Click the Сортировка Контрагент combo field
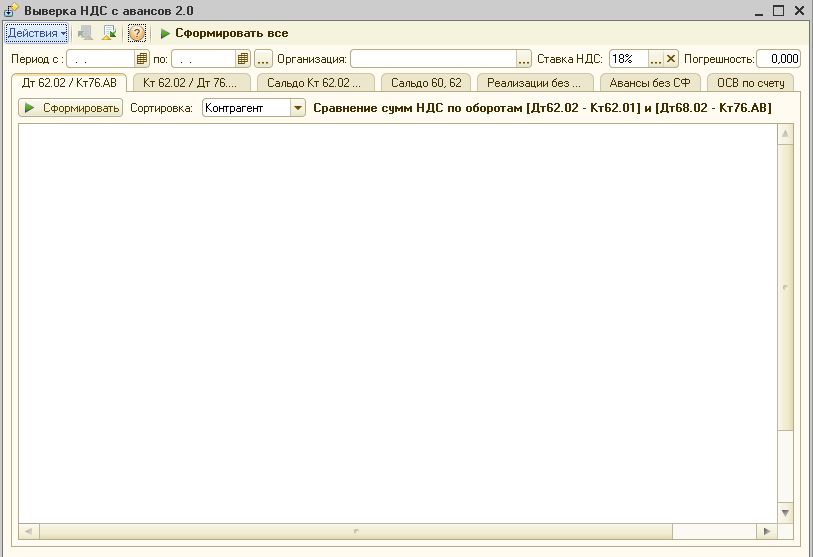The width and height of the screenshot is (813, 557). click(246, 108)
